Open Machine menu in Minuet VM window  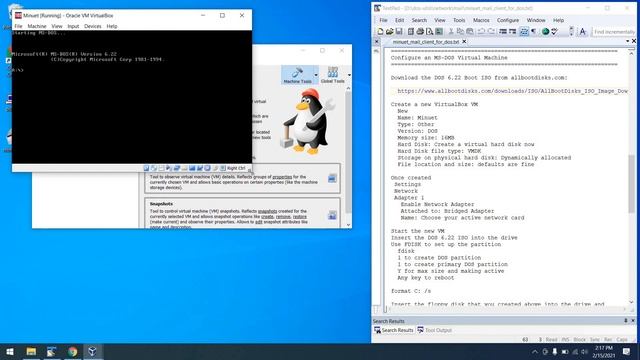pyautogui.click(x=37, y=26)
